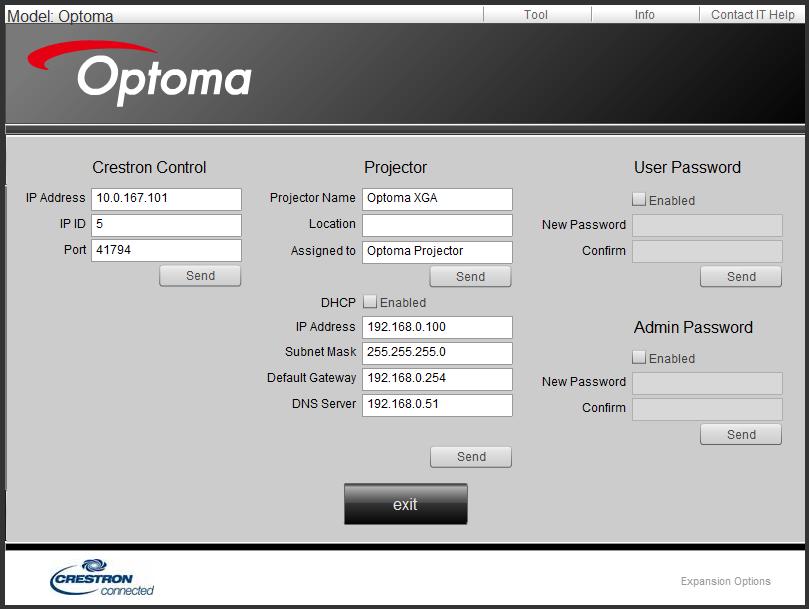Click the Optoma logo
The image size is (809, 609).
(x=139, y=73)
